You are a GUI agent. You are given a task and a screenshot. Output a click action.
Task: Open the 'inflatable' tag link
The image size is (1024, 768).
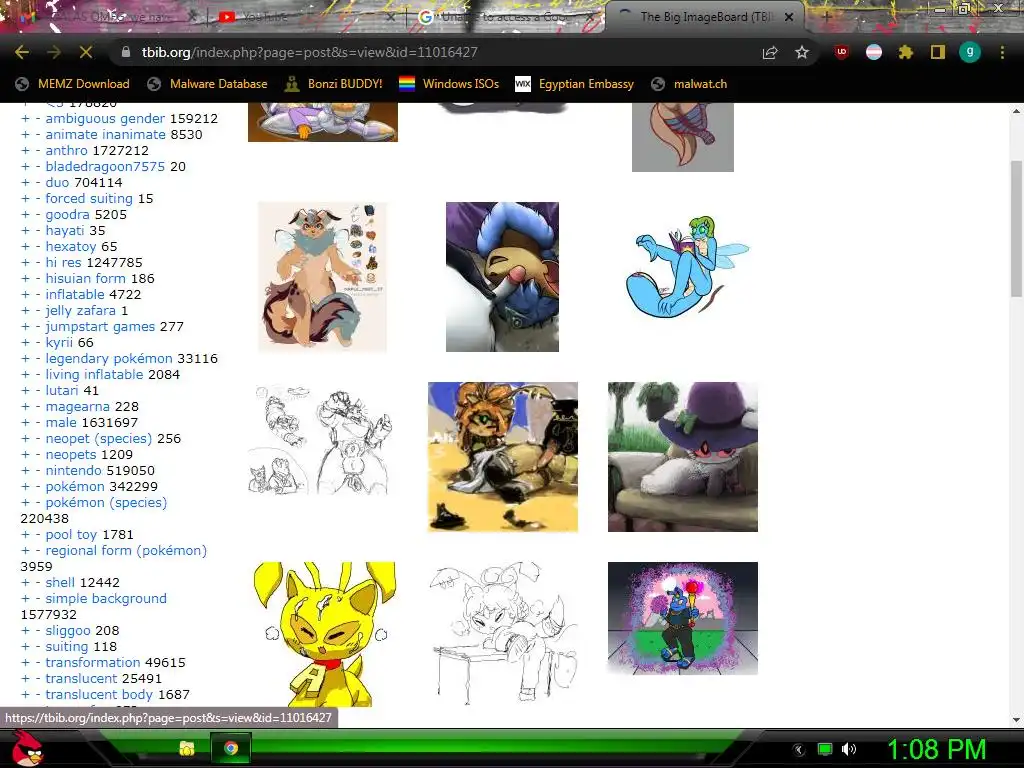tap(75, 295)
